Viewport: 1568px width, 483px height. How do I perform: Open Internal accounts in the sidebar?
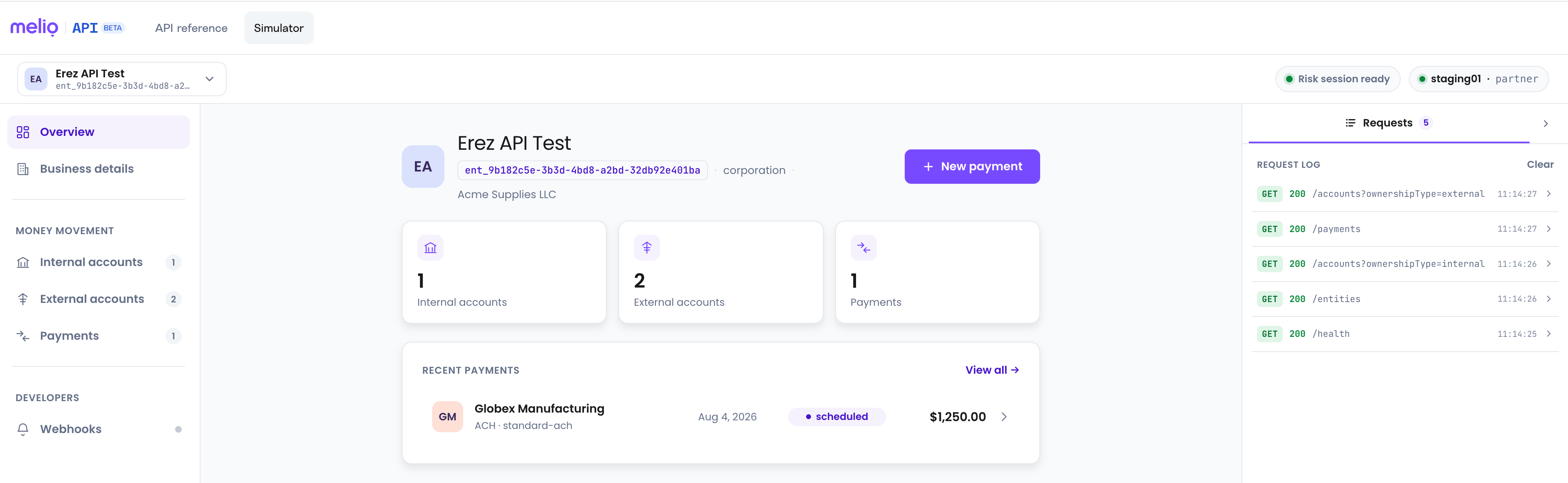[99, 262]
